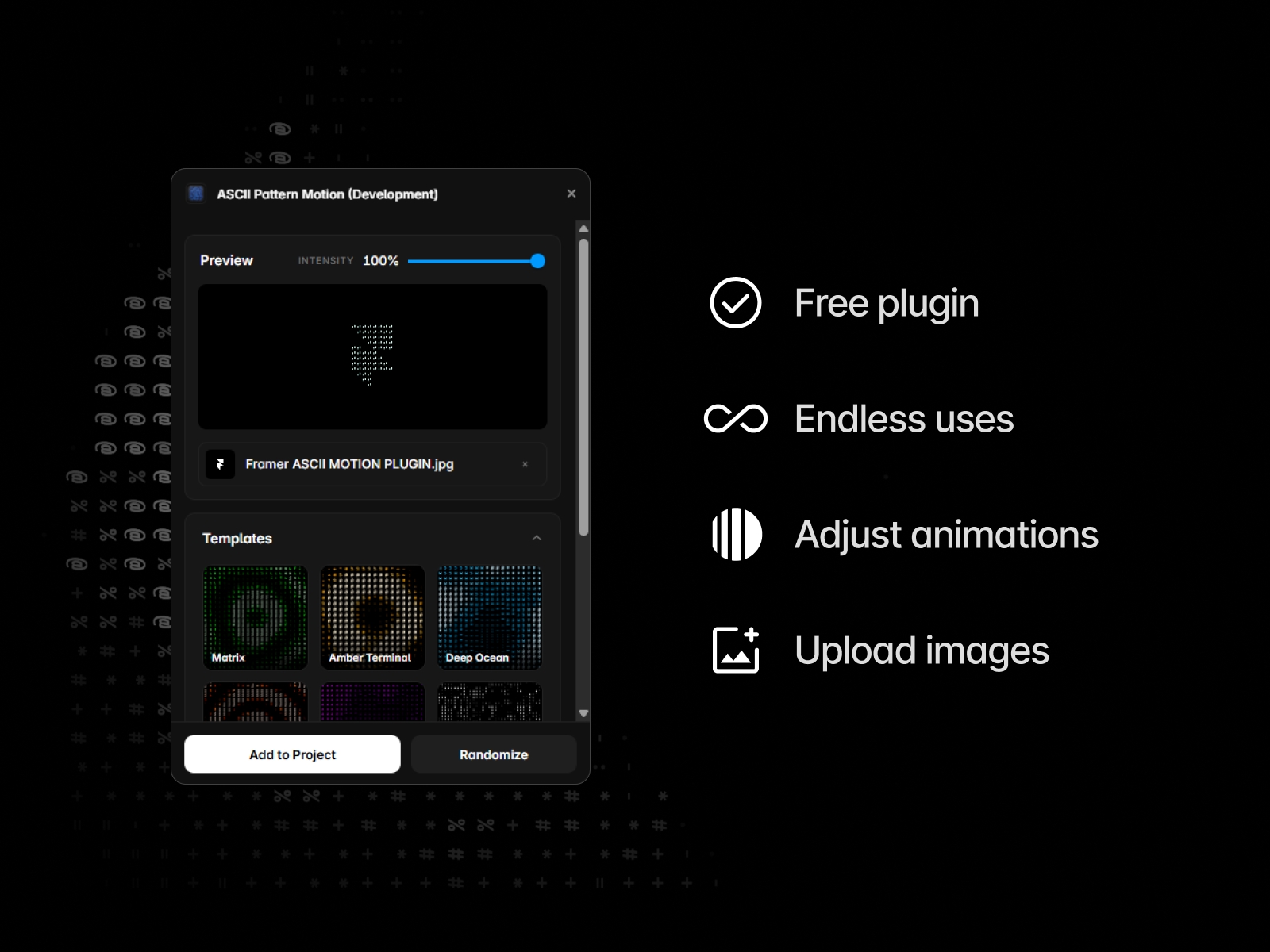Click the intensity 100% value
Viewport: 1270px width, 952px height.
380,261
